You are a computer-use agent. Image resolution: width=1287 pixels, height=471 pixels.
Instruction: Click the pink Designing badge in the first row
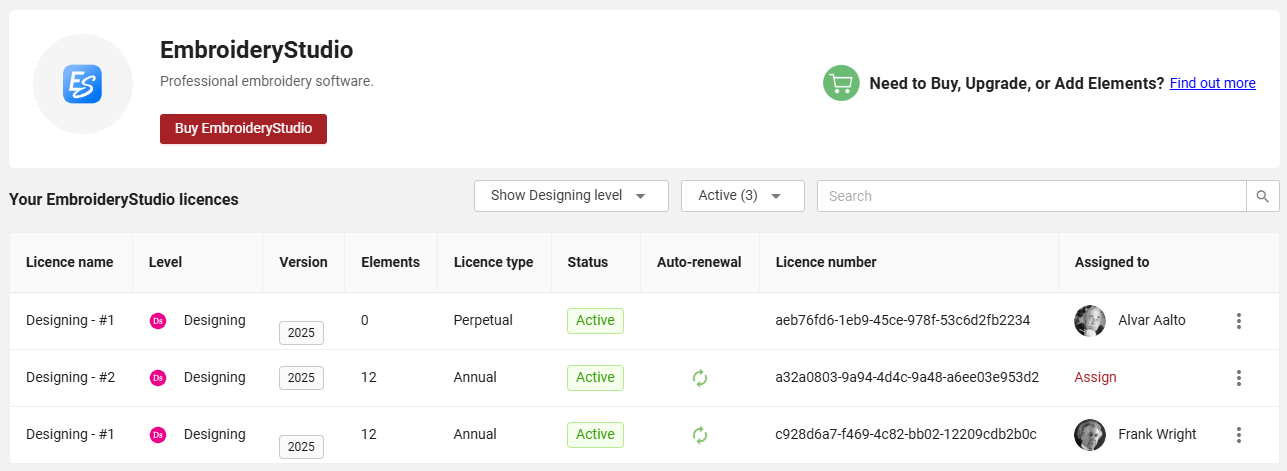157,321
